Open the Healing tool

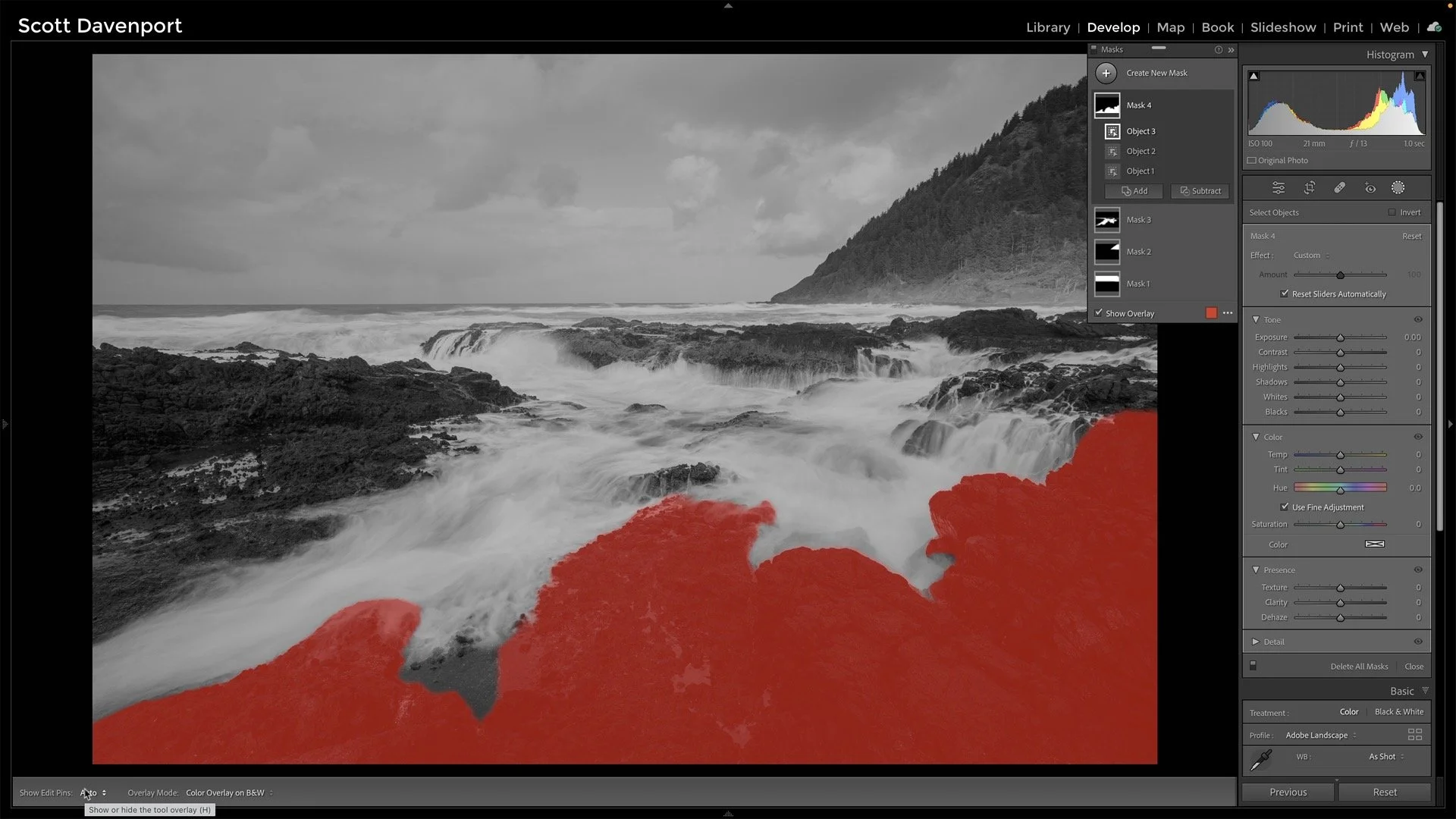[1339, 187]
